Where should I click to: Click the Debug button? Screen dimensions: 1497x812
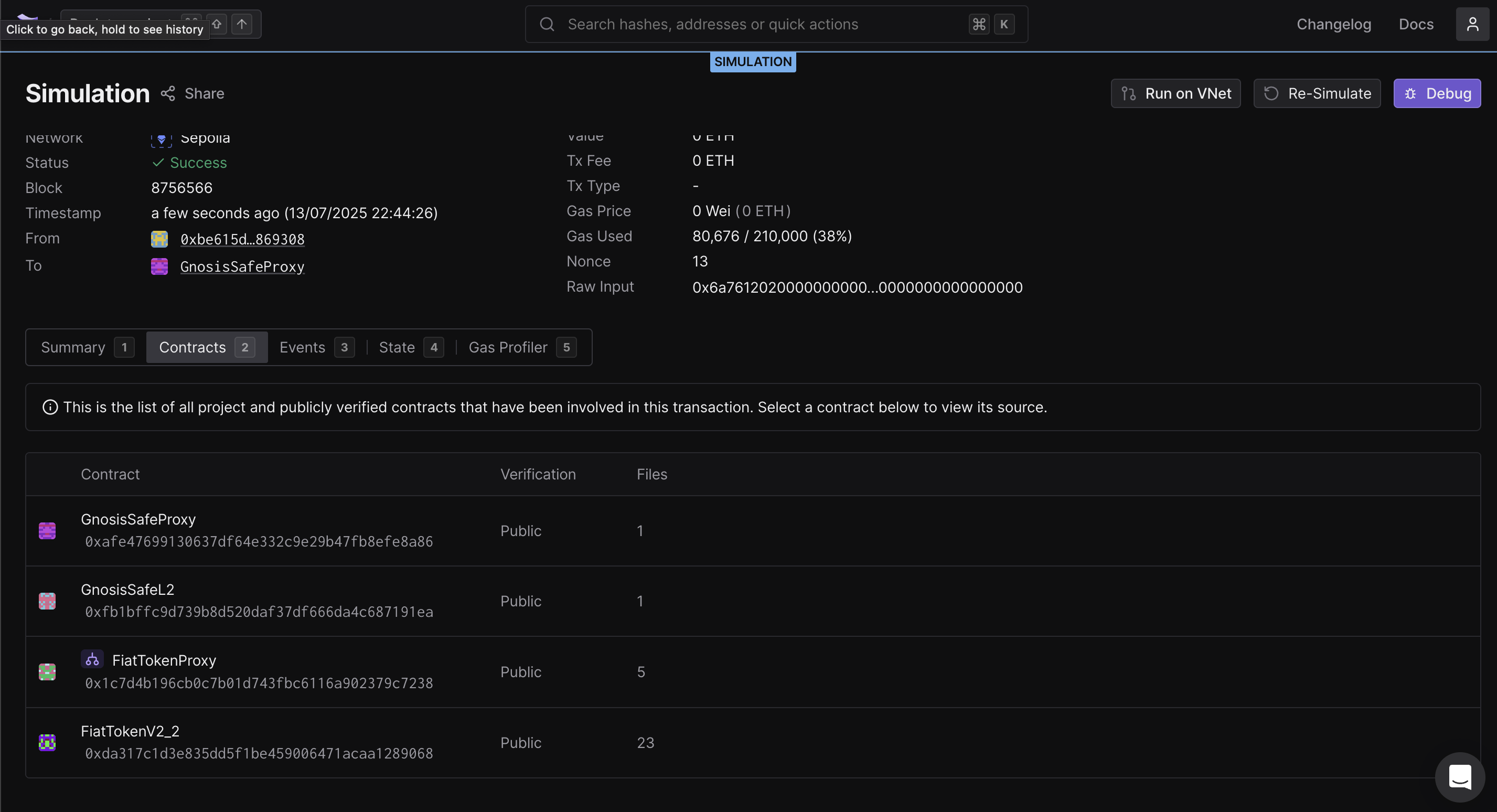coord(1437,93)
